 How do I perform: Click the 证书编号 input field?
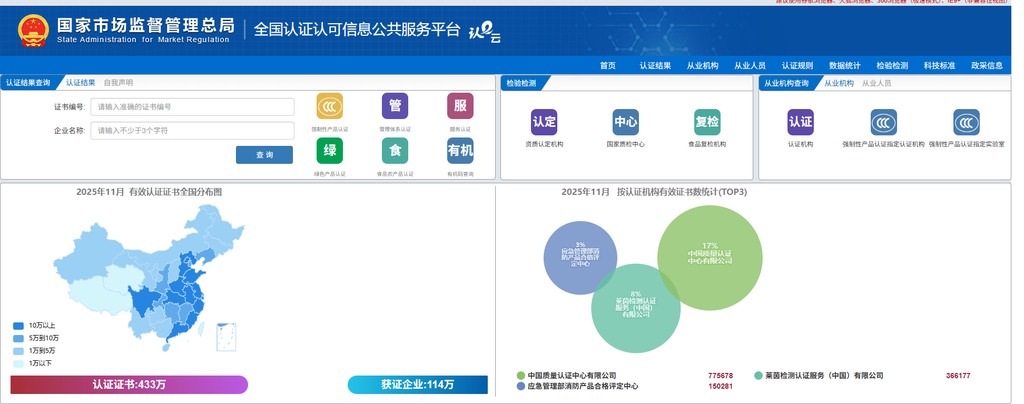[x=192, y=107]
